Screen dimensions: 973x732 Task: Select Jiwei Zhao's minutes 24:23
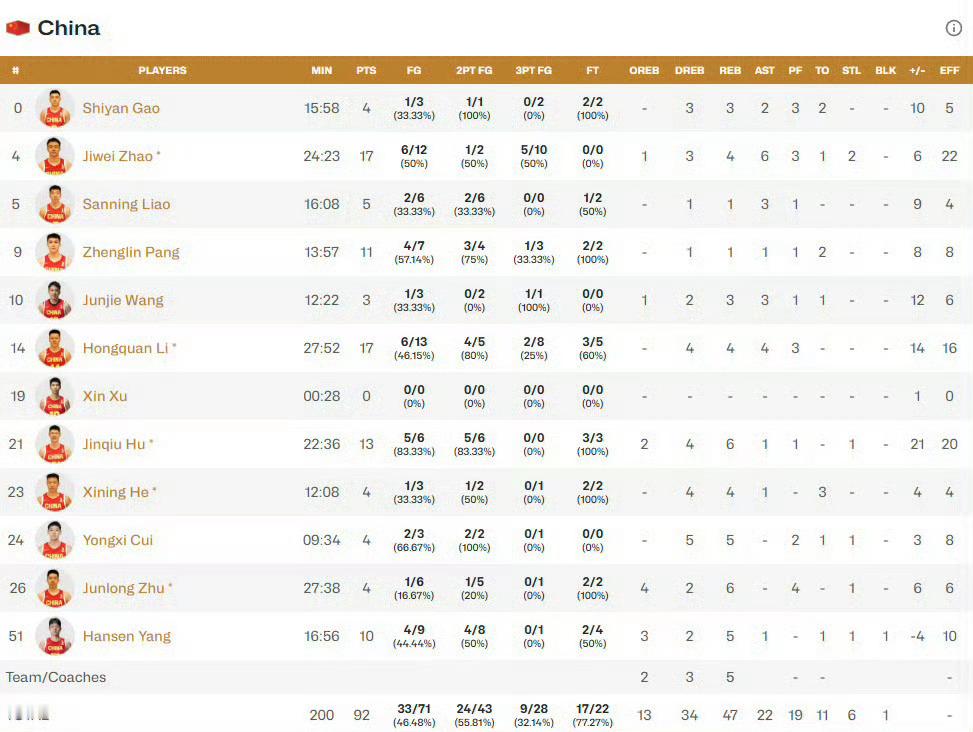tap(321, 156)
